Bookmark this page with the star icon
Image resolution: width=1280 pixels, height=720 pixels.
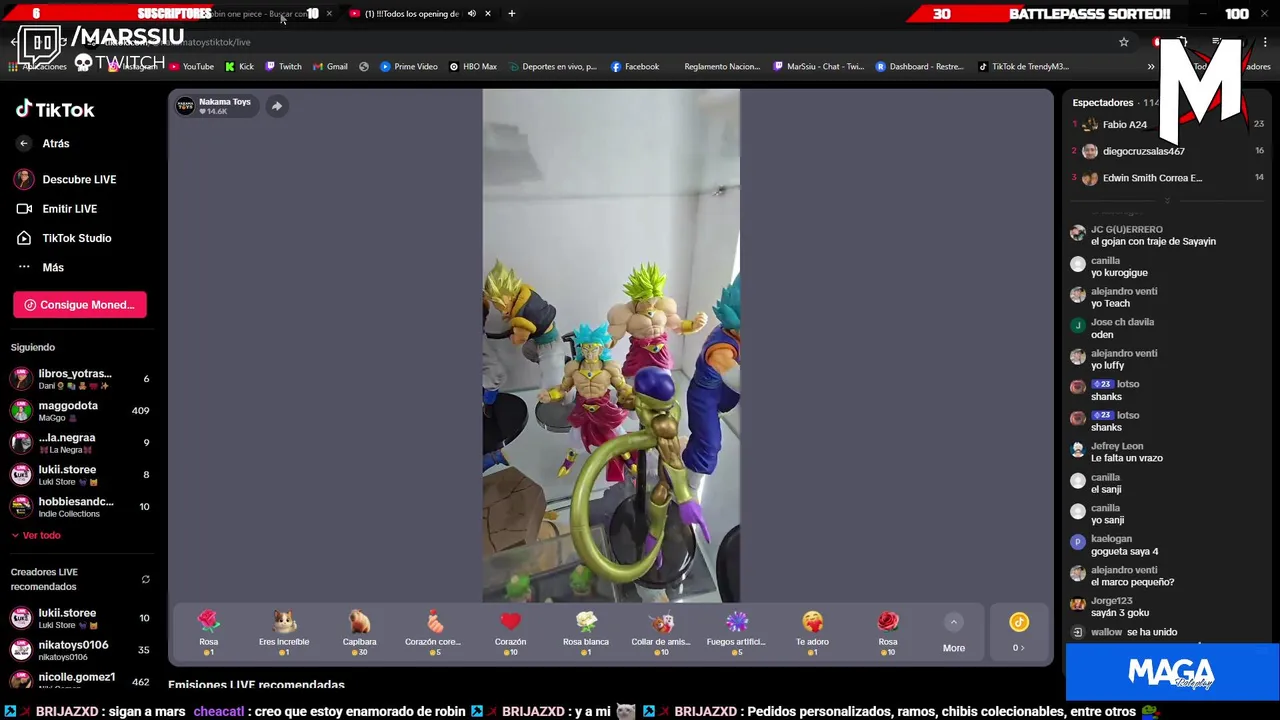(1124, 42)
